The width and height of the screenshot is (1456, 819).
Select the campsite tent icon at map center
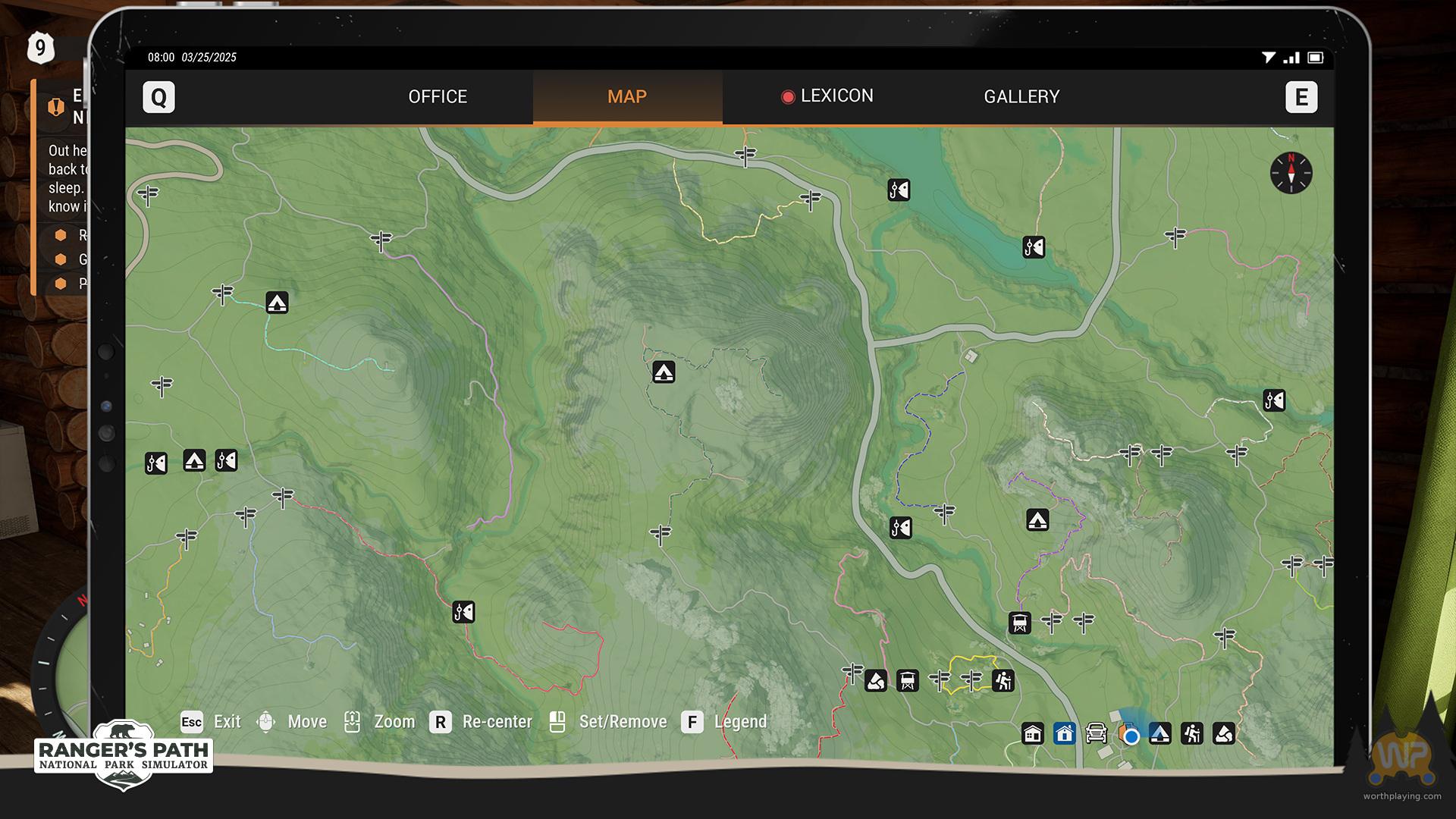point(664,372)
